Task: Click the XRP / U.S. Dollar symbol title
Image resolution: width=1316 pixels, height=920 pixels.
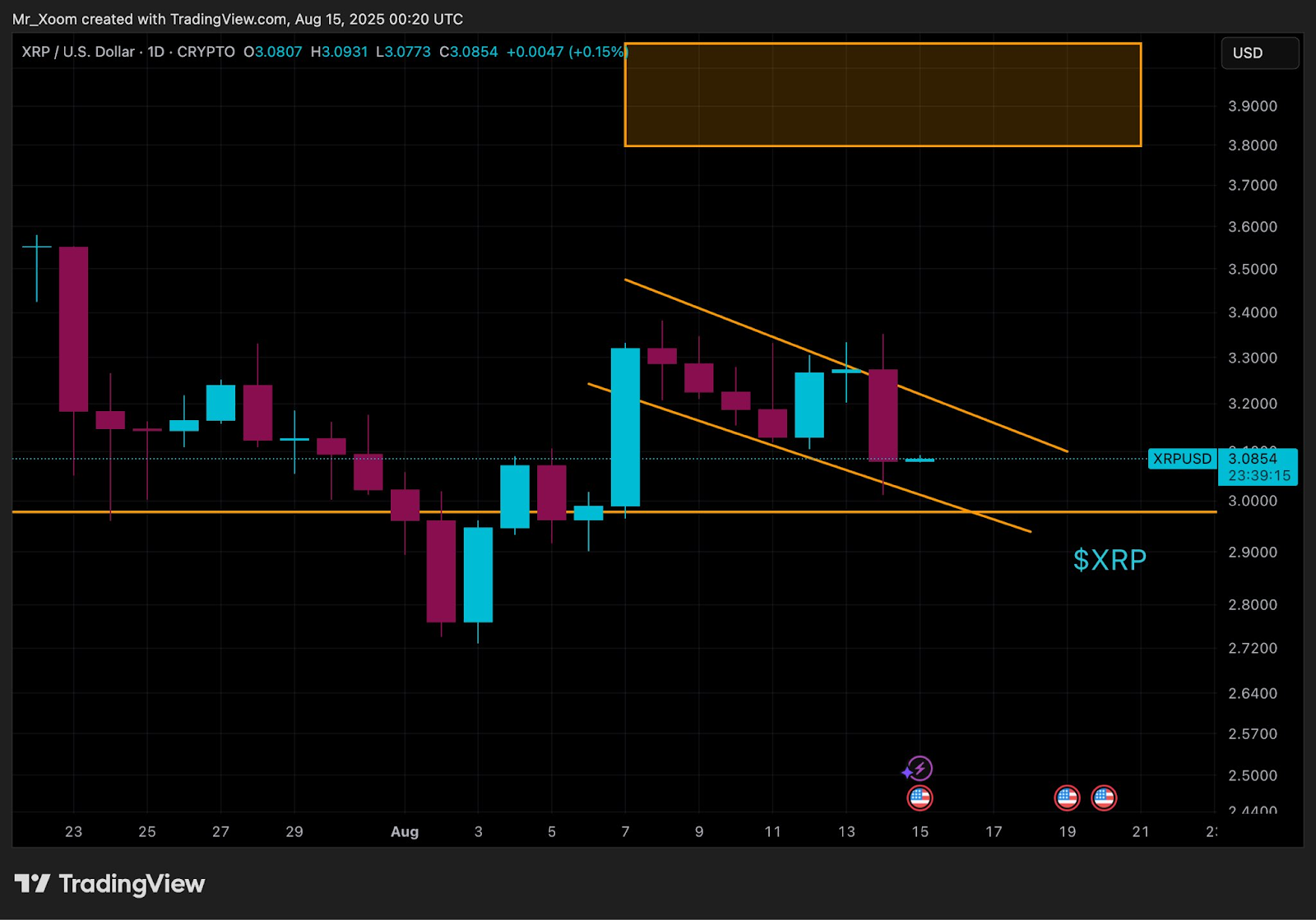Action: tap(78, 52)
